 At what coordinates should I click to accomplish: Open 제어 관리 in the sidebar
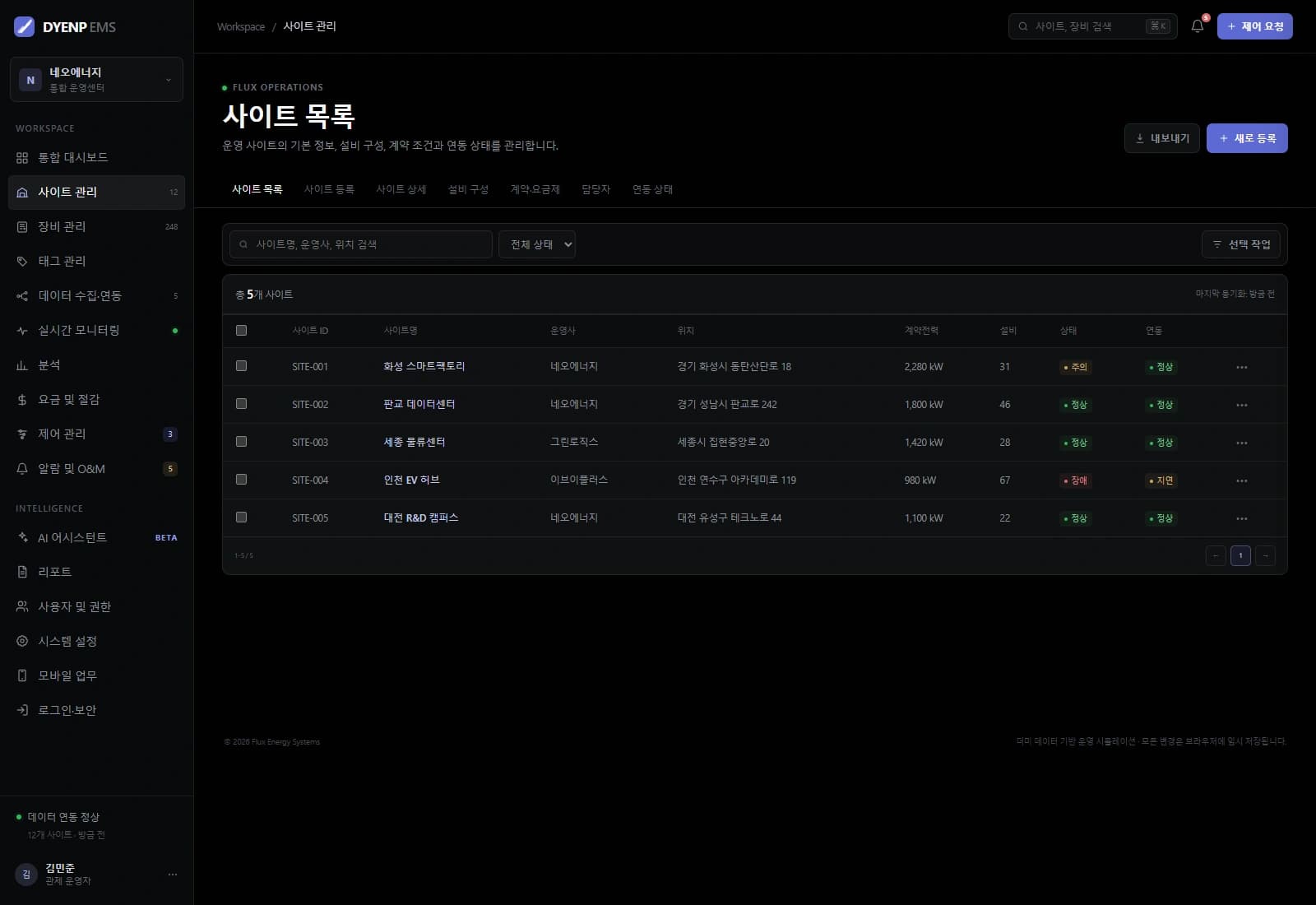[x=96, y=434]
